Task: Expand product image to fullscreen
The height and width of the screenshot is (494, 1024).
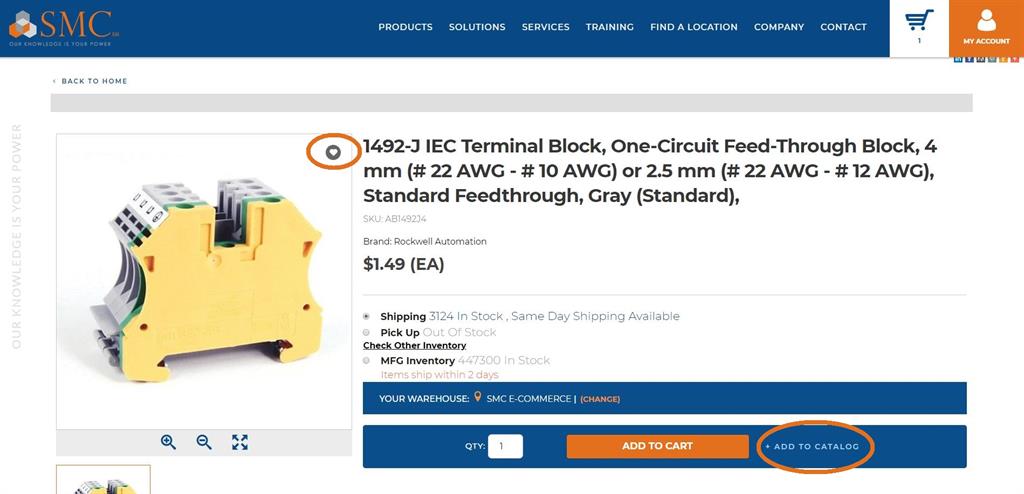Action: pos(240,442)
